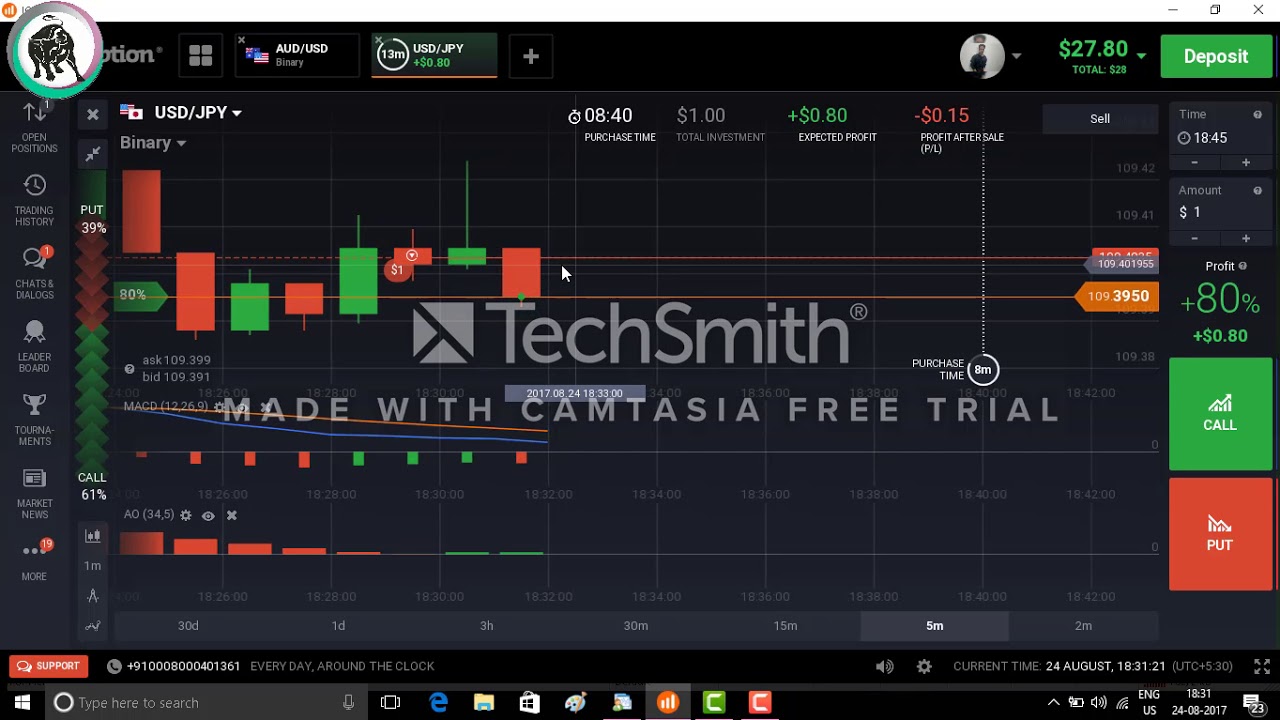Click the purchase time 8m marker
1280x720 pixels.
983,370
